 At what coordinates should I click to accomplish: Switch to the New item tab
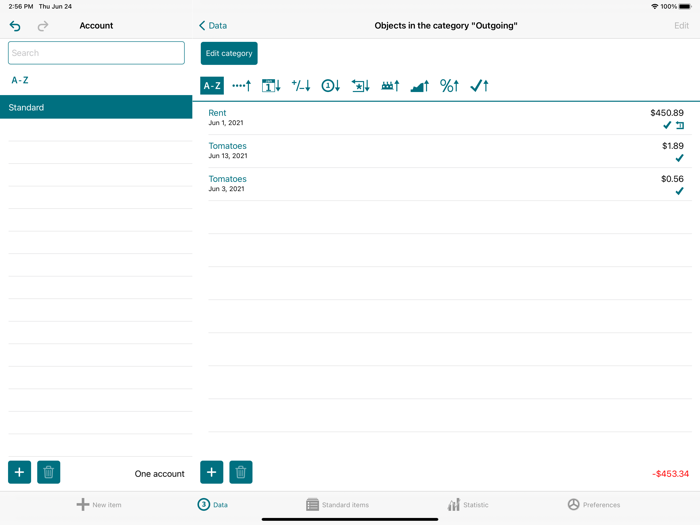[99, 504]
